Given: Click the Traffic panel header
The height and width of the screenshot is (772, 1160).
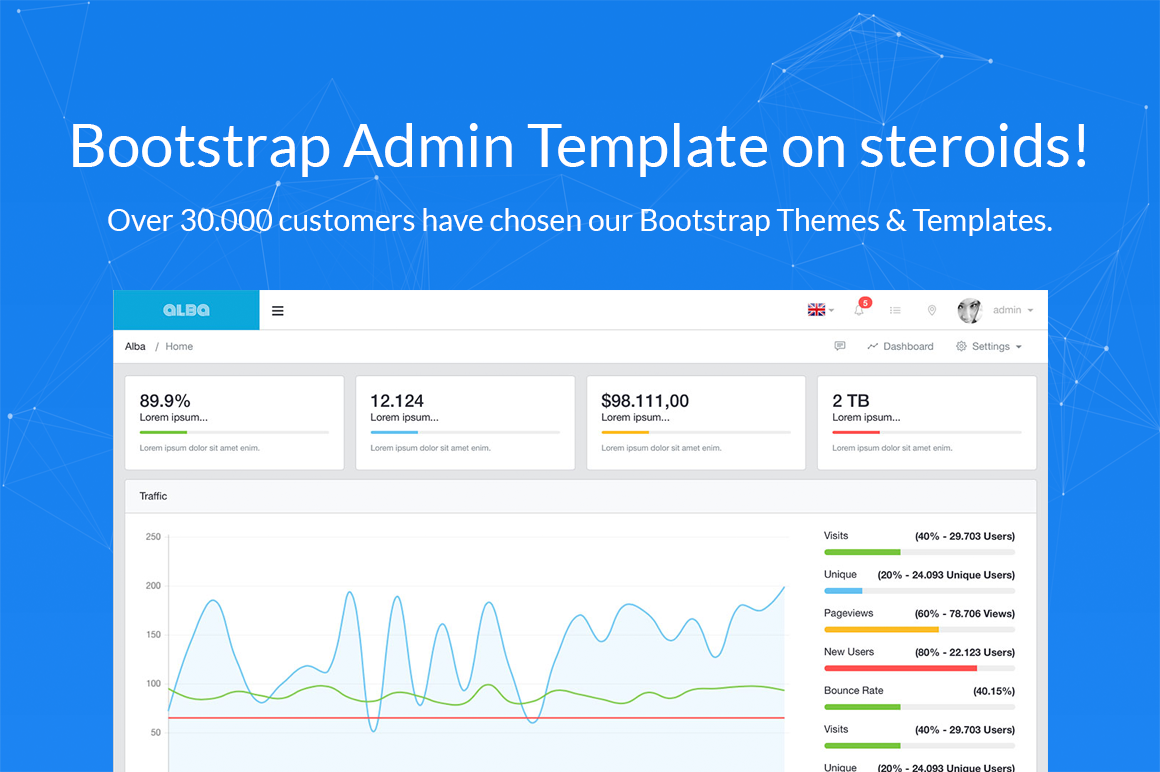Looking at the screenshot, I should pos(580,496).
